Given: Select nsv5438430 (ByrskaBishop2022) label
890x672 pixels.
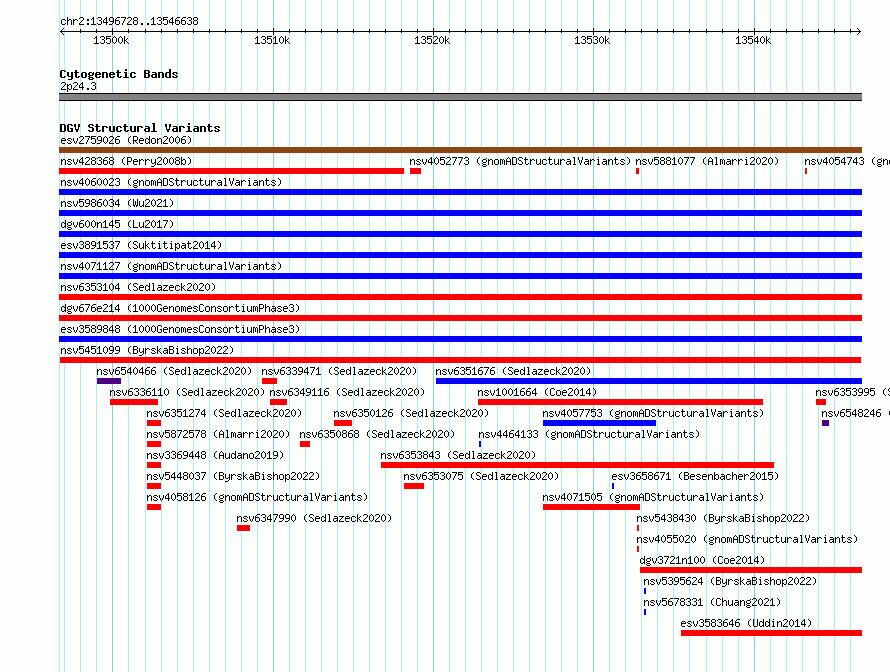Looking at the screenshot, I should click(723, 518).
